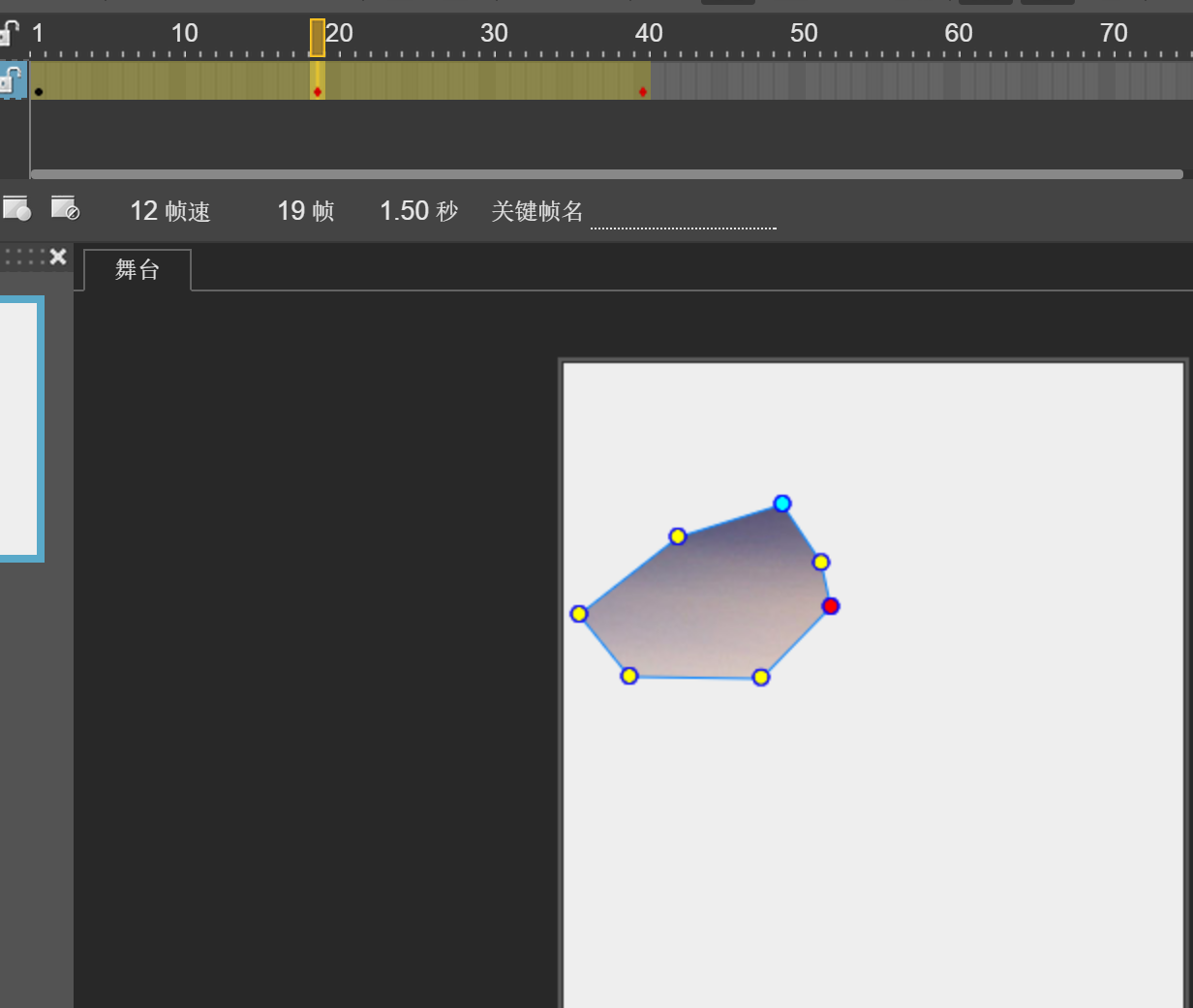Click the 关键帧名 input field
Viewport: 1193px width, 1008px height.
[683, 213]
